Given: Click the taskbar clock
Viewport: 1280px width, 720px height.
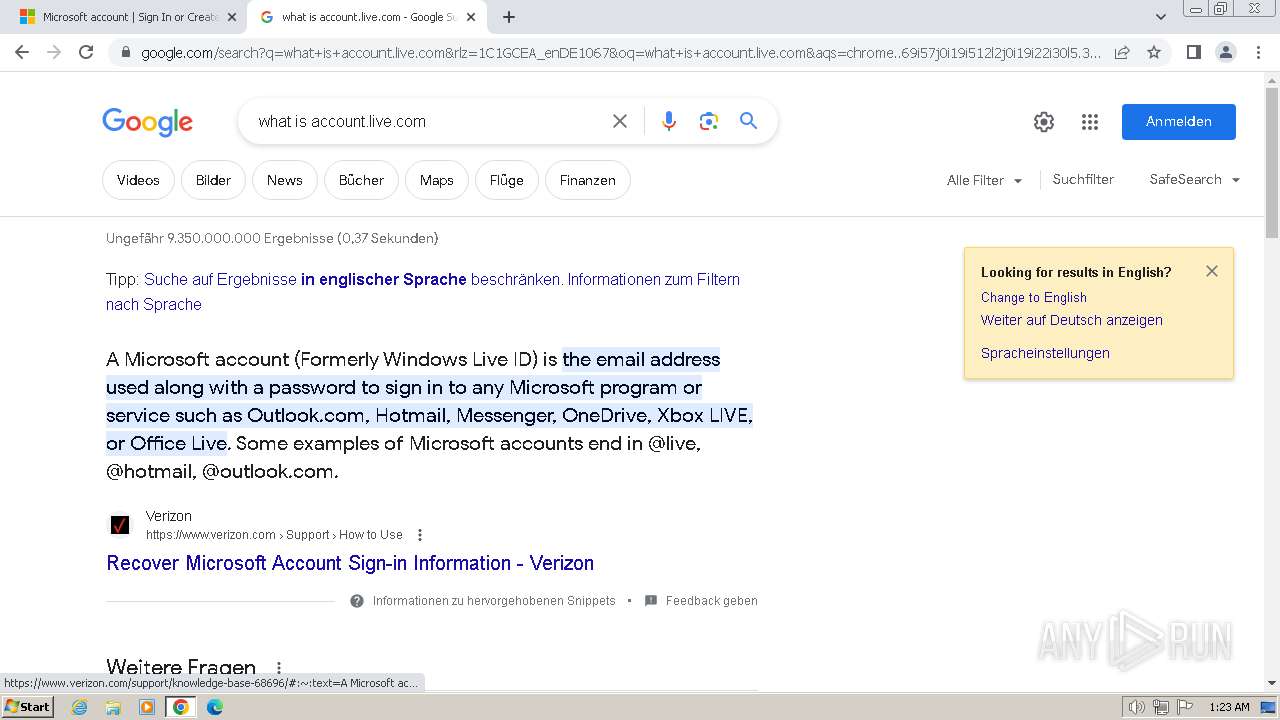Looking at the screenshot, I should [1229, 707].
